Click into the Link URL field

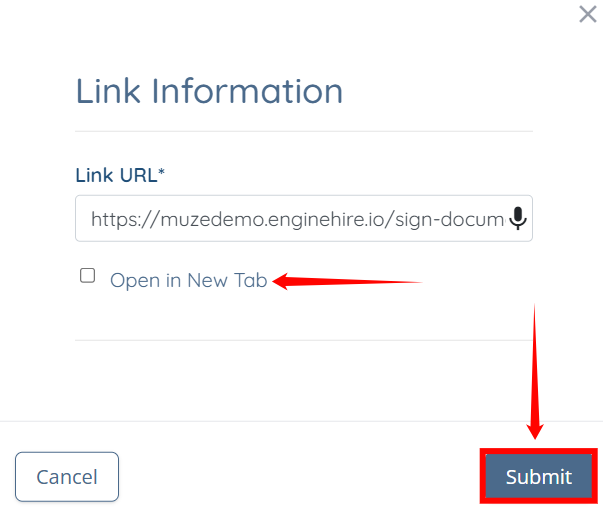pyautogui.click(x=304, y=218)
